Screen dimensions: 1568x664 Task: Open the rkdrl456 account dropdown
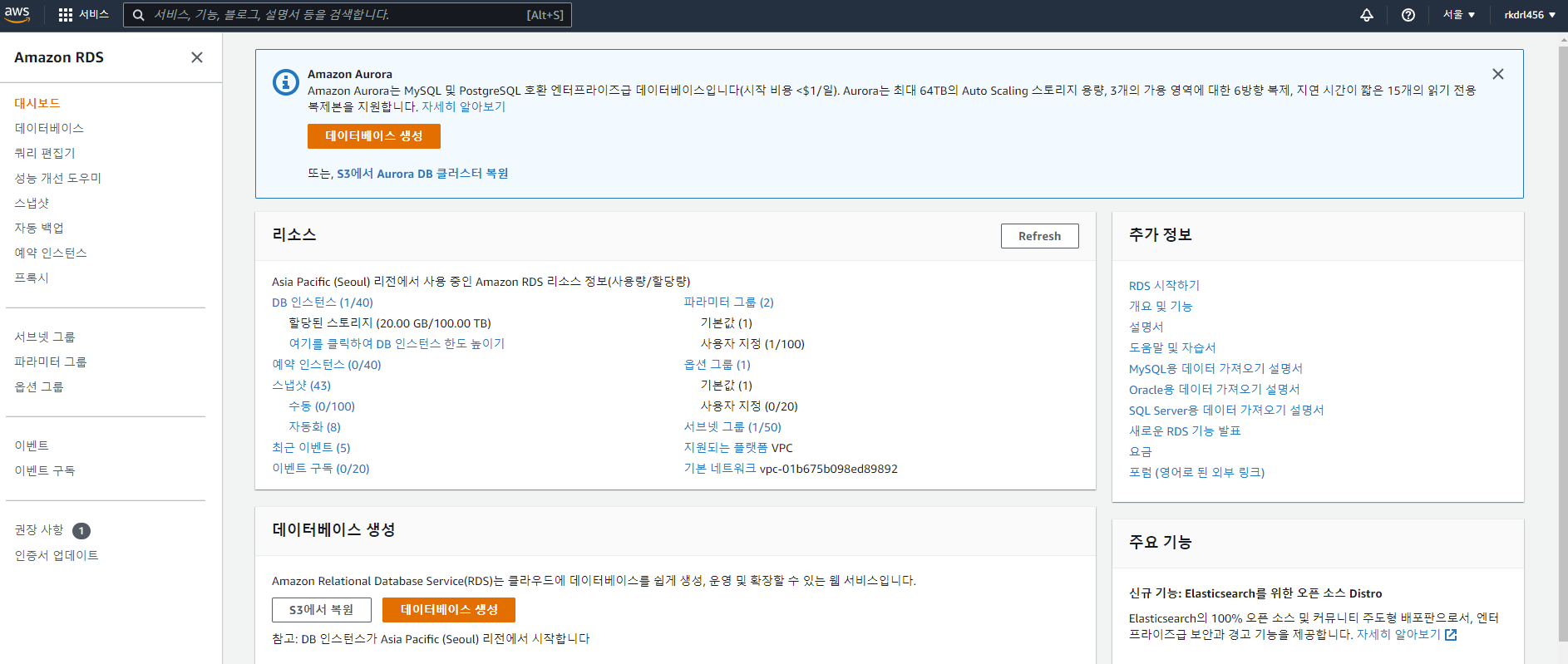click(x=1530, y=15)
